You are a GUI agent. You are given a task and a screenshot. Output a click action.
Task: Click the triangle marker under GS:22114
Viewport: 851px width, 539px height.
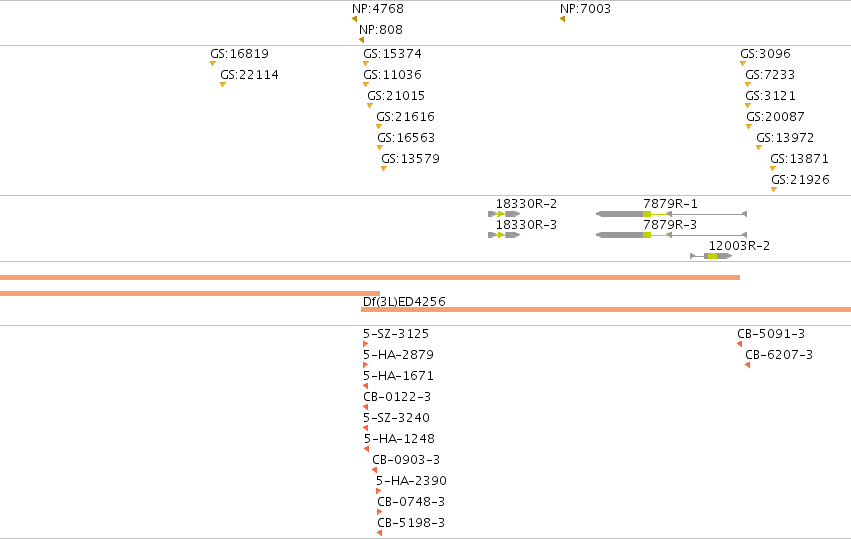tap(223, 84)
